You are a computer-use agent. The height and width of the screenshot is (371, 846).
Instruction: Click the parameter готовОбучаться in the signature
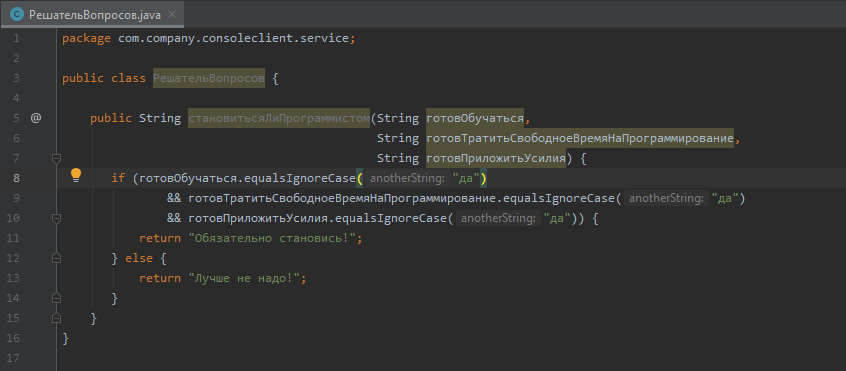(x=475, y=118)
